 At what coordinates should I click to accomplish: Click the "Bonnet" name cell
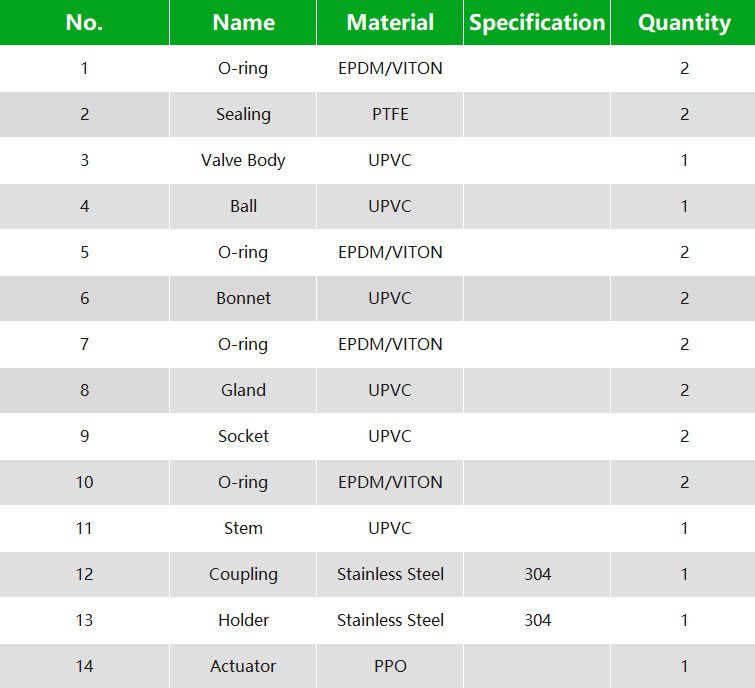243,298
